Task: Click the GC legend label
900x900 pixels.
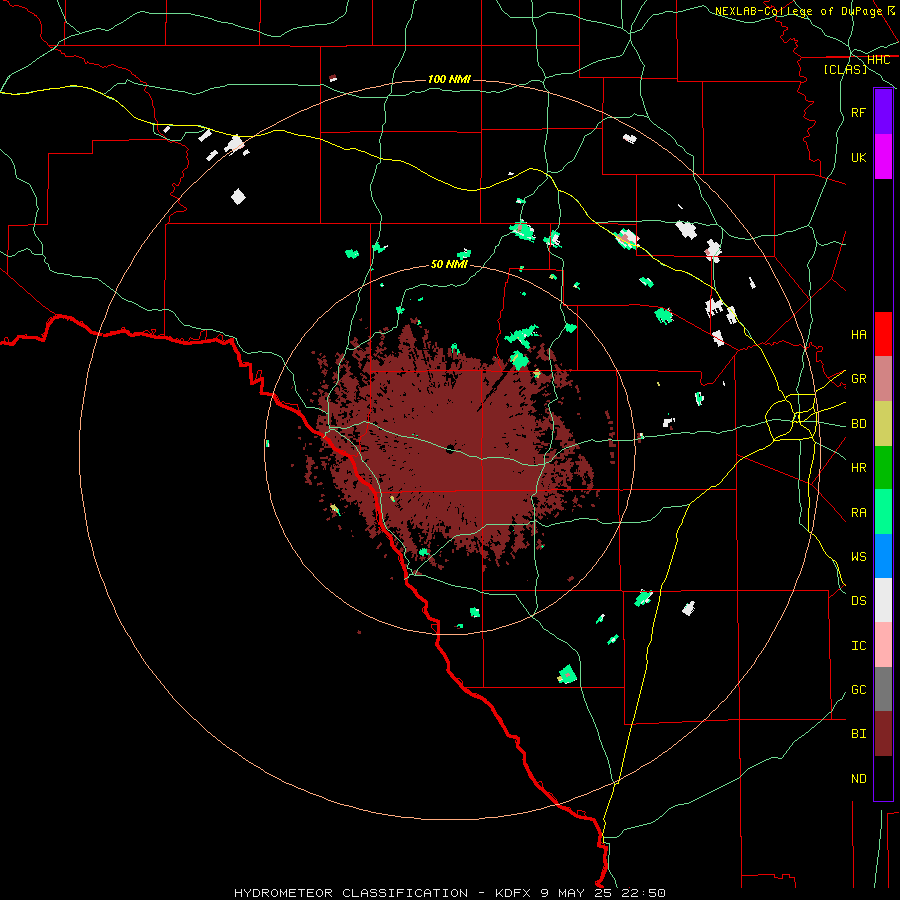Action: coord(858,689)
